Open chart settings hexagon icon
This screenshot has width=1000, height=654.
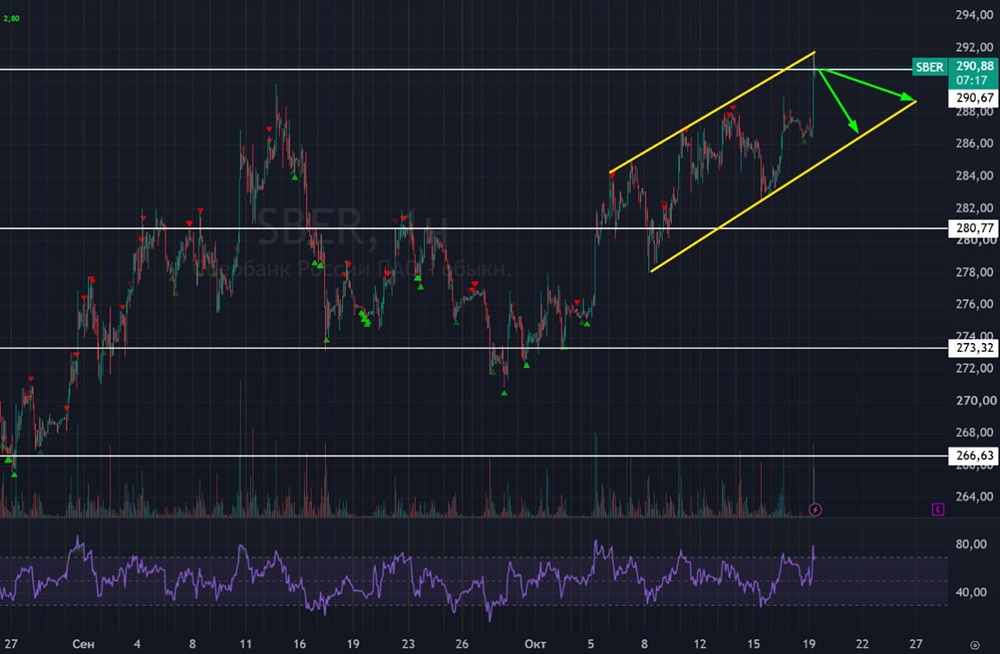pyautogui.click(x=974, y=644)
